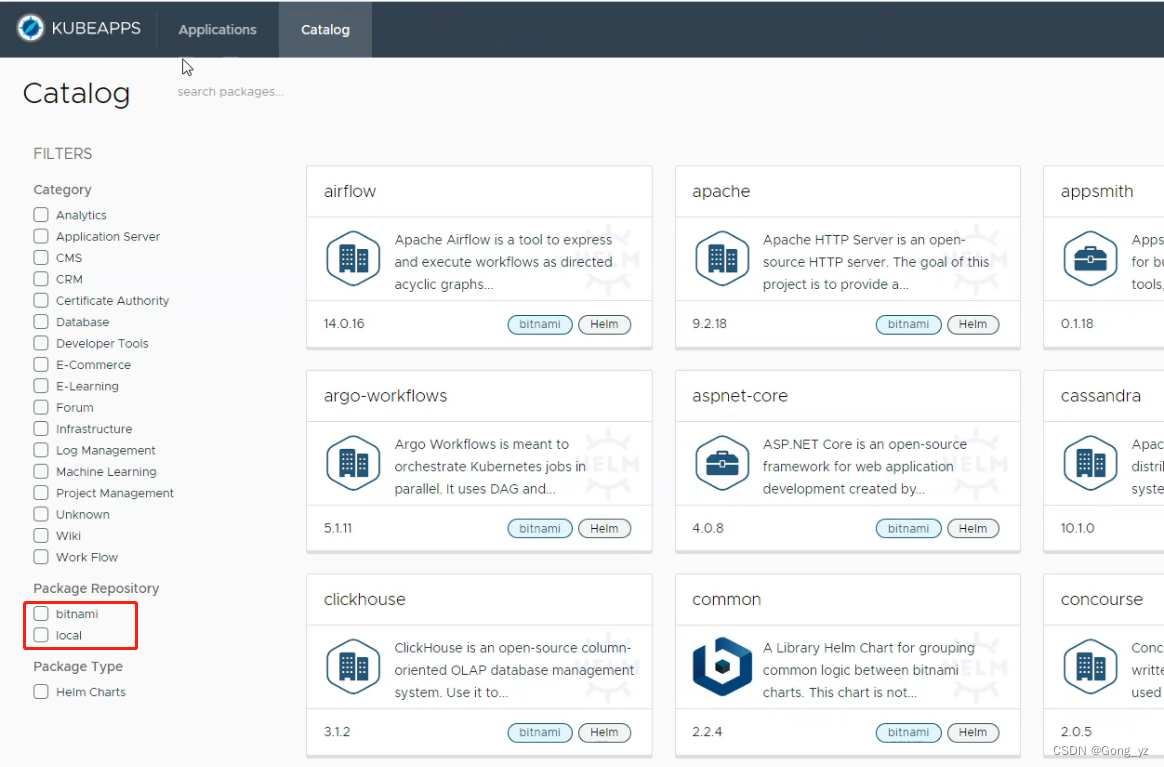Tick the Unknown category checkbox
The image size is (1164, 767).
coord(41,515)
